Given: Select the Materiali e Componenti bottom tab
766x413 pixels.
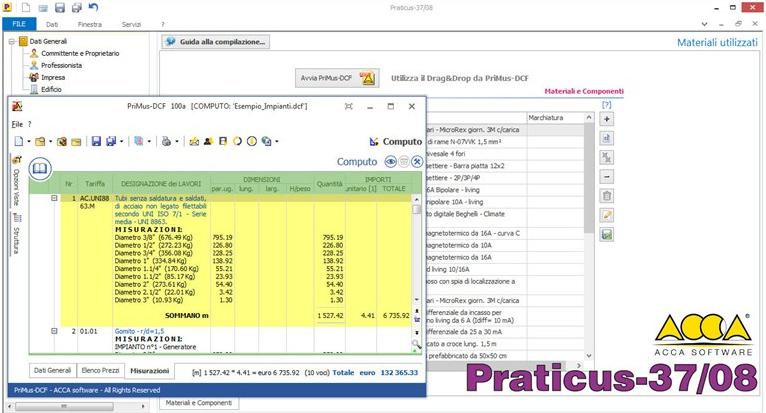Looking at the screenshot, I should click(x=199, y=403).
